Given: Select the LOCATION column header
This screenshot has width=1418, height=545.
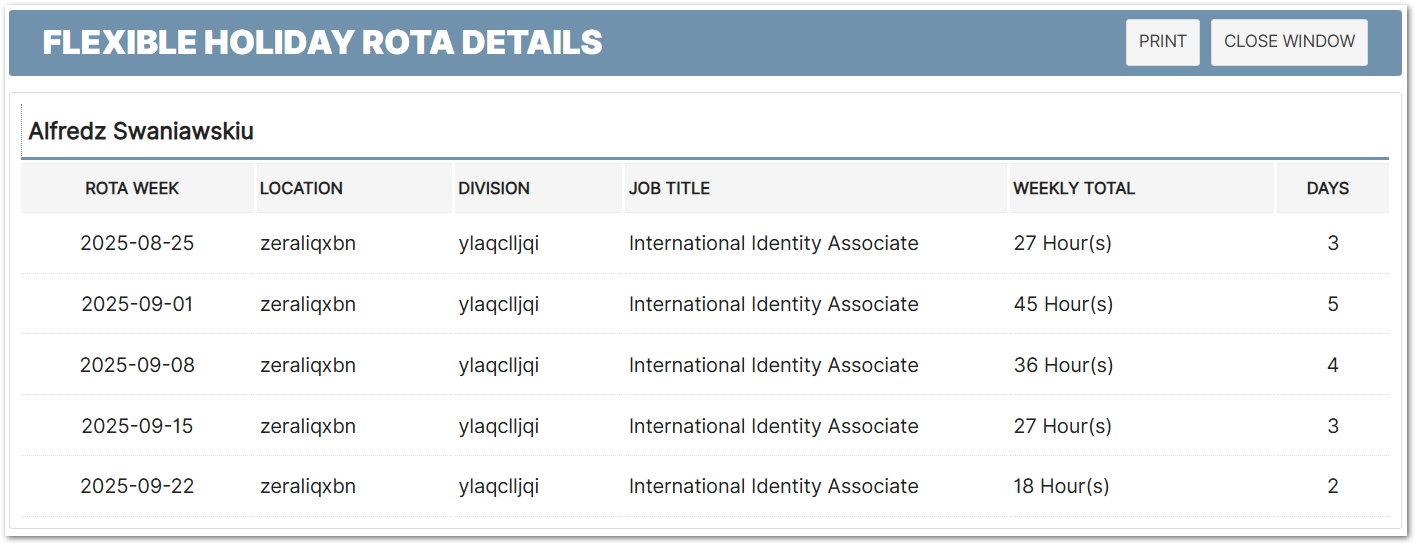Looking at the screenshot, I should pos(301,188).
